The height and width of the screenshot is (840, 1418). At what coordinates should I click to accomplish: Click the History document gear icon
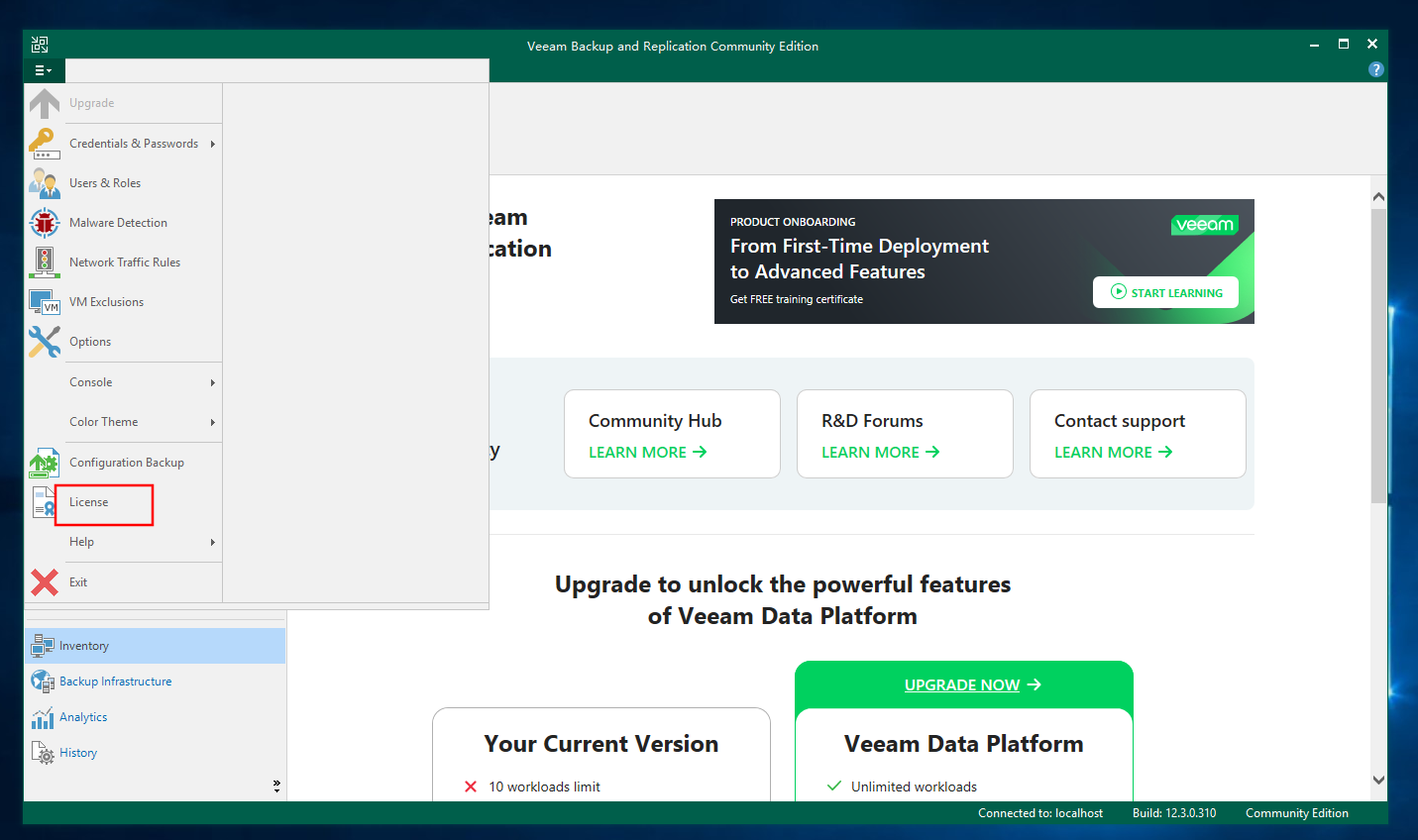pos(42,753)
